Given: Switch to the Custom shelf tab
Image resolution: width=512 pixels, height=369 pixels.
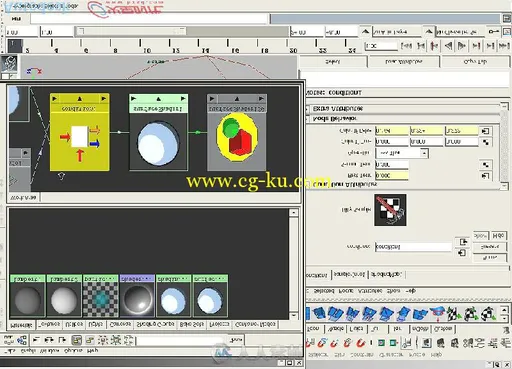Looking at the screenshot, I should [443, 329].
